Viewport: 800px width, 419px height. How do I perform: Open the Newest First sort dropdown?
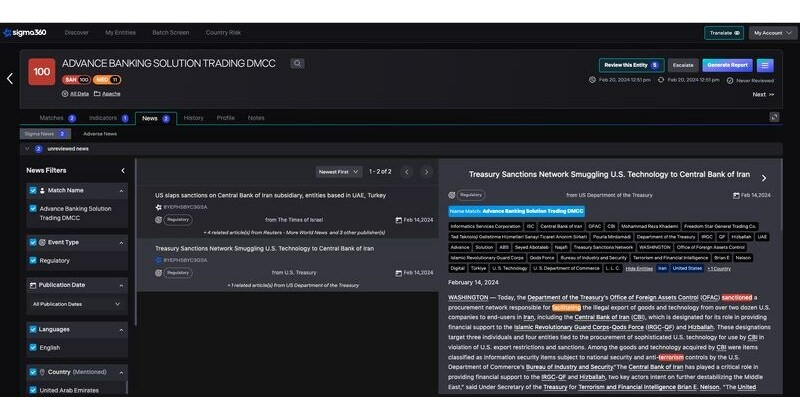pyautogui.click(x=339, y=172)
